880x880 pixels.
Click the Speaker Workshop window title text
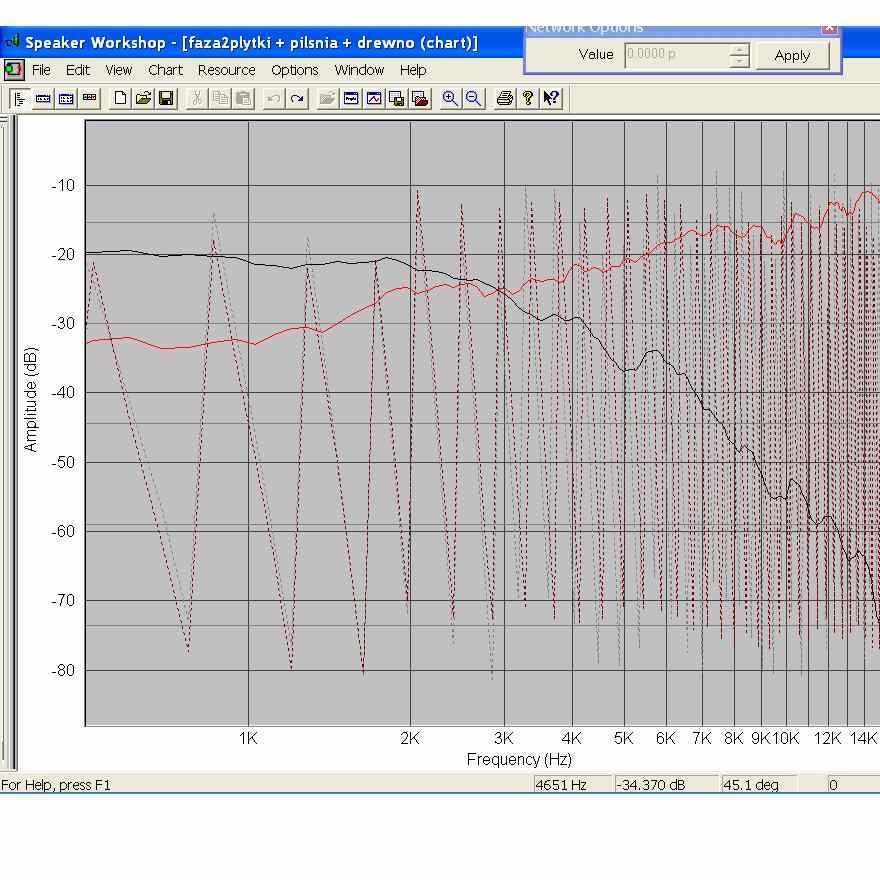pyautogui.click(x=251, y=43)
